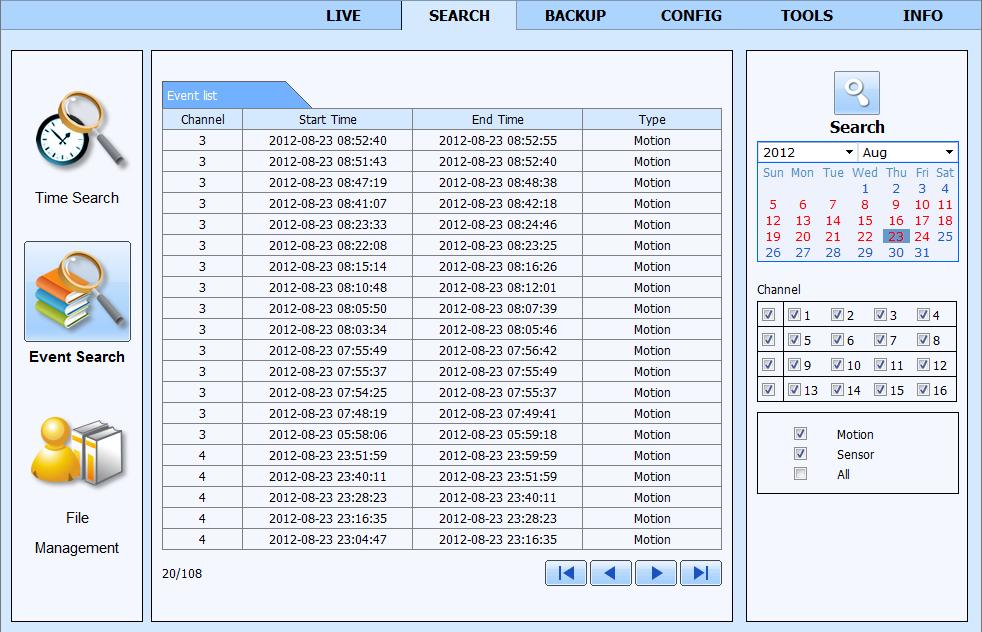The image size is (982, 632).
Task: Select August 31 in the calendar
Action: click(922, 252)
